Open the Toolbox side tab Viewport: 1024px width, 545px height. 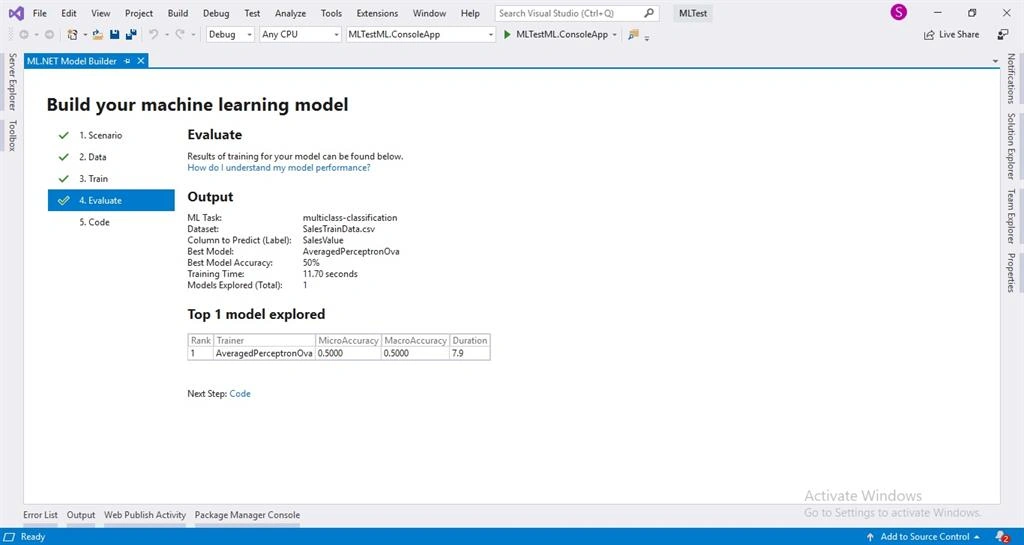[12, 135]
